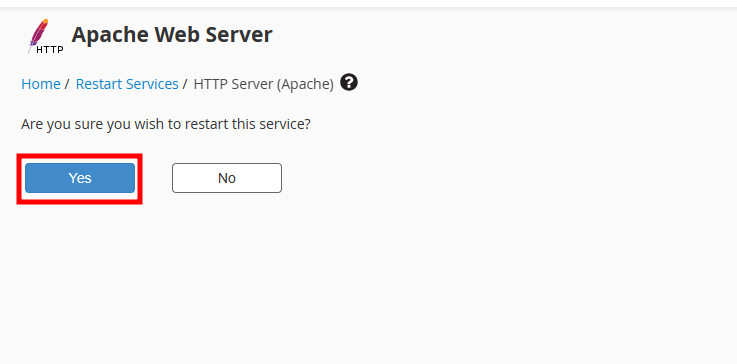
Task: Click the Apache feather HTTP logo
Action: (x=45, y=36)
